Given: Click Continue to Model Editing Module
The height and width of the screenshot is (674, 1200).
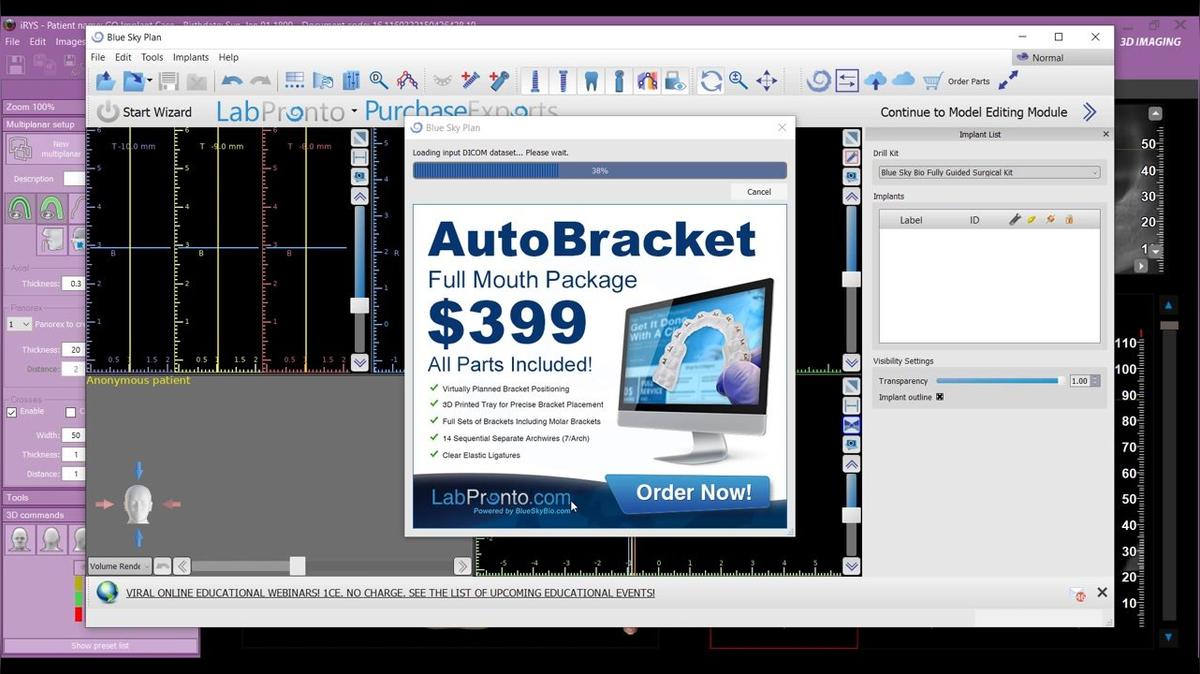Looking at the screenshot, I should click(974, 112).
